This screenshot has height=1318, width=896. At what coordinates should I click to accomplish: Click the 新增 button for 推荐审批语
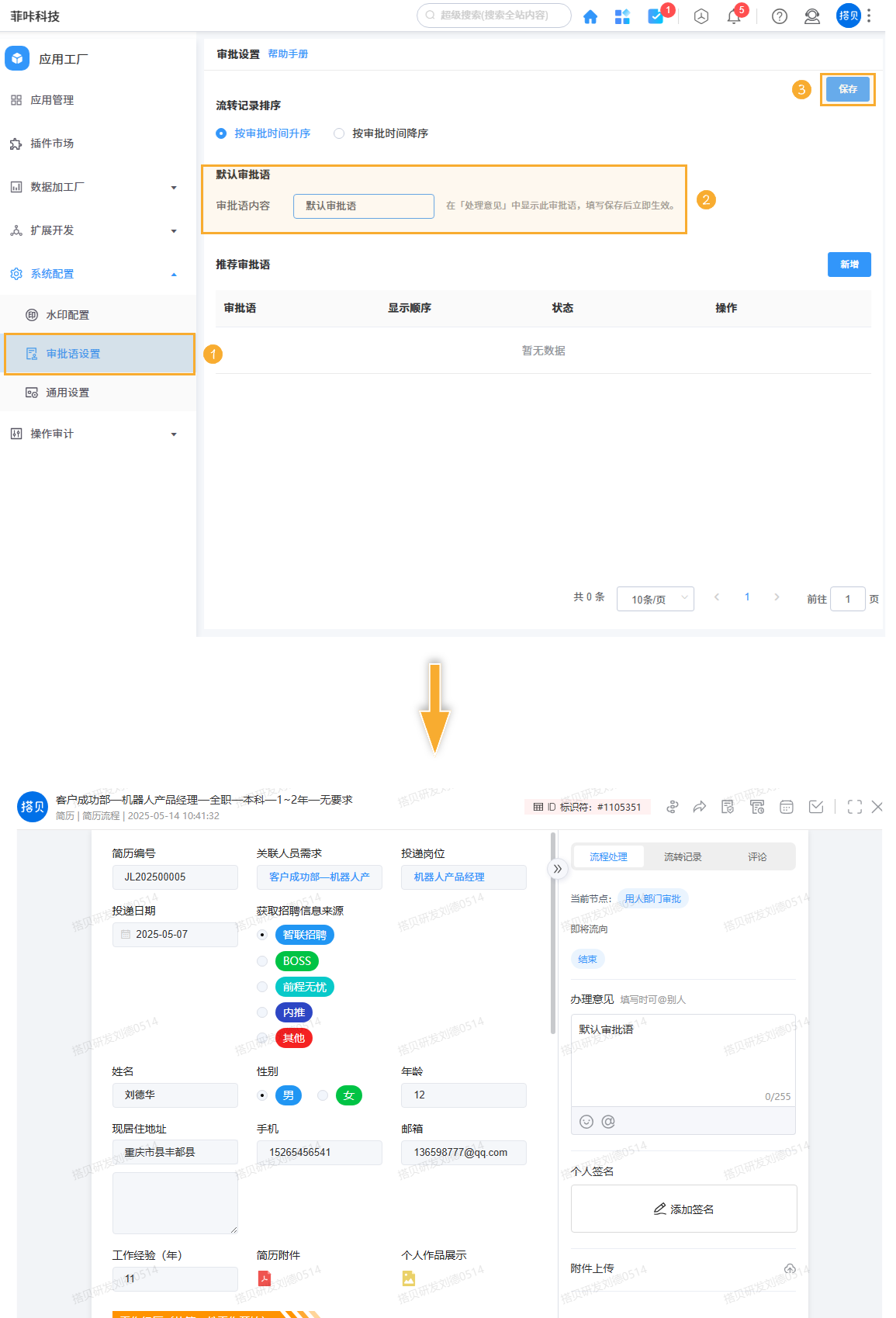(849, 265)
